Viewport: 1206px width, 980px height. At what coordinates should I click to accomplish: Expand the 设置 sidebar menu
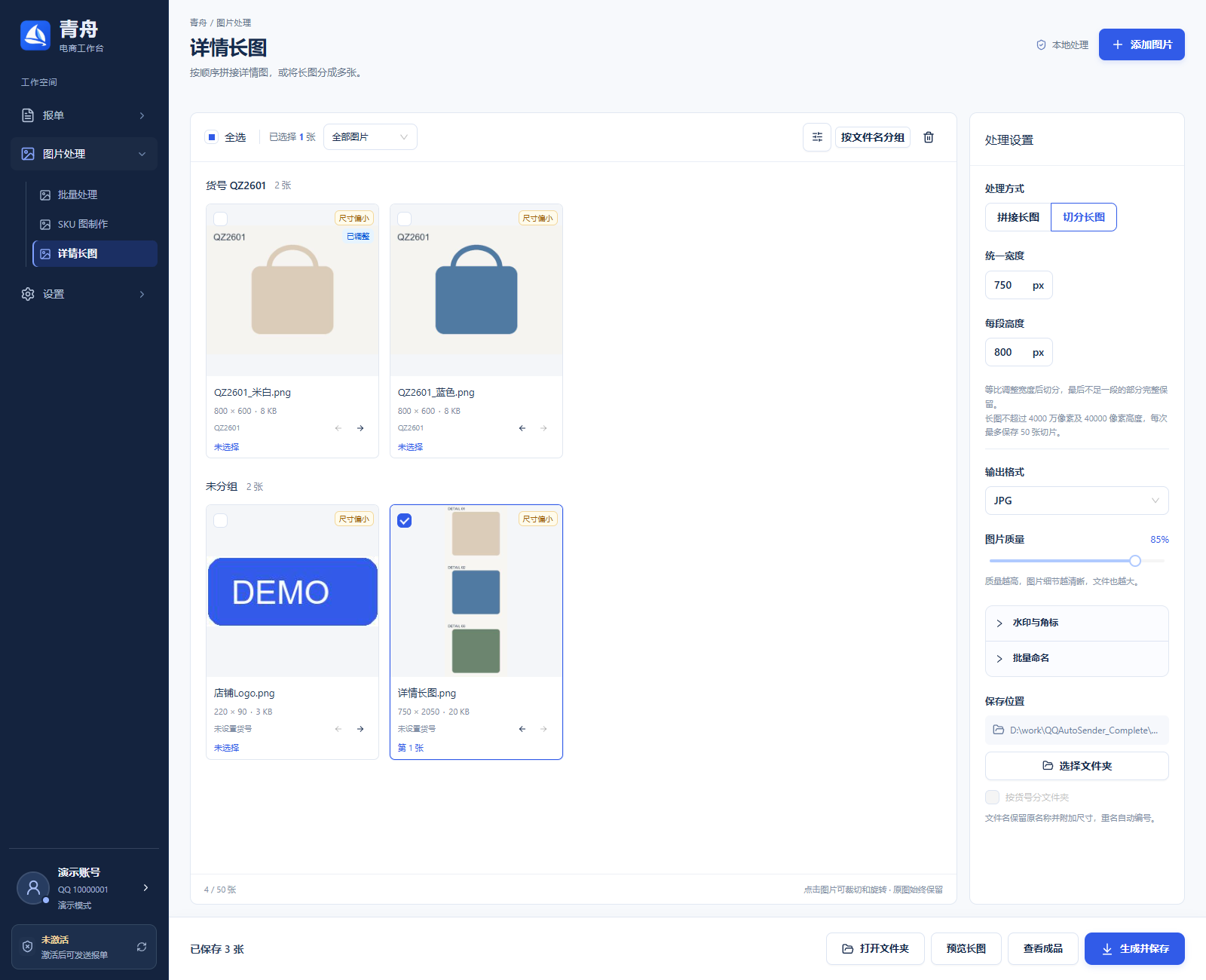tap(84, 294)
